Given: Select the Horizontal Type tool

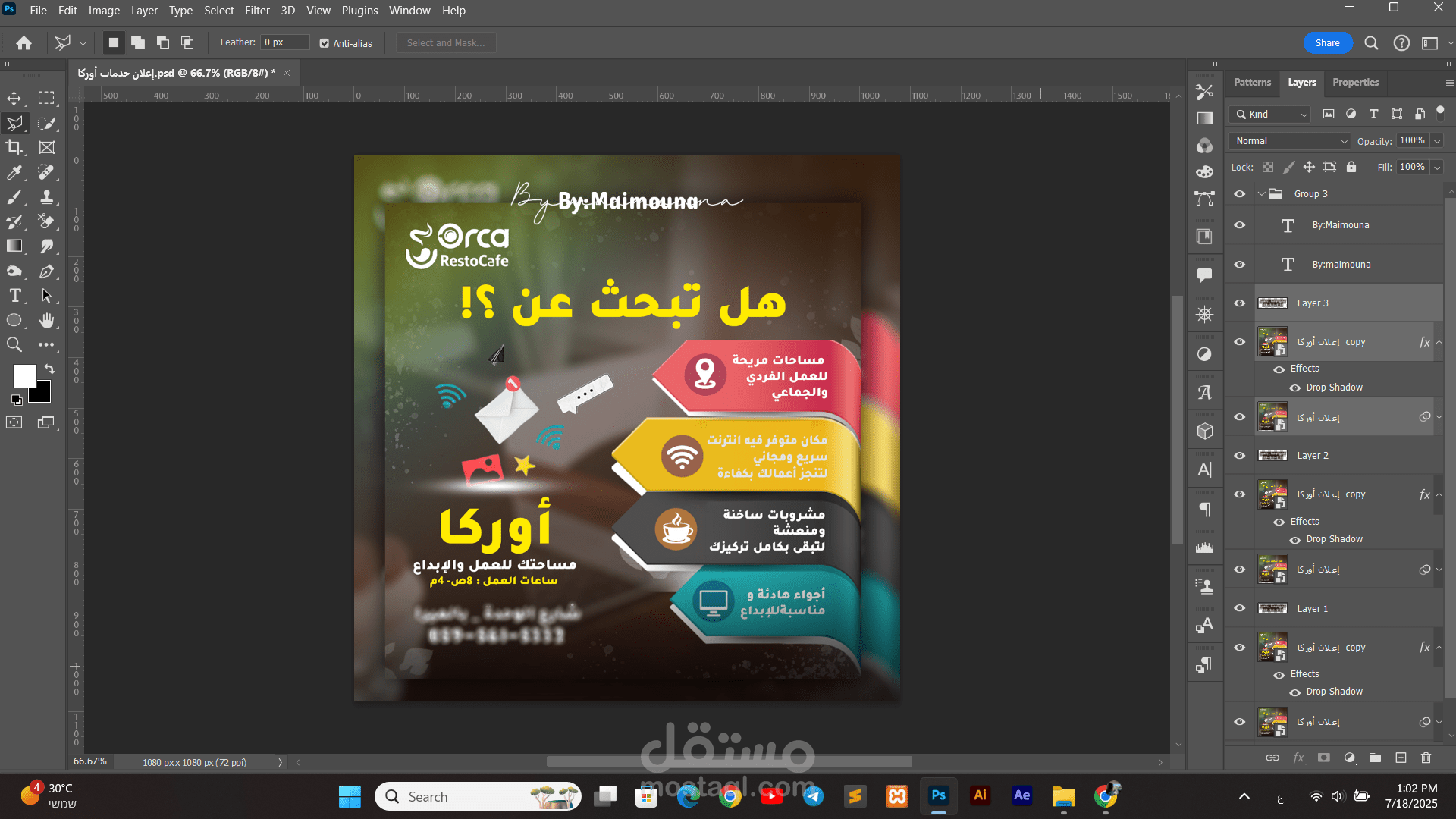Looking at the screenshot, I should coord(14,296).
